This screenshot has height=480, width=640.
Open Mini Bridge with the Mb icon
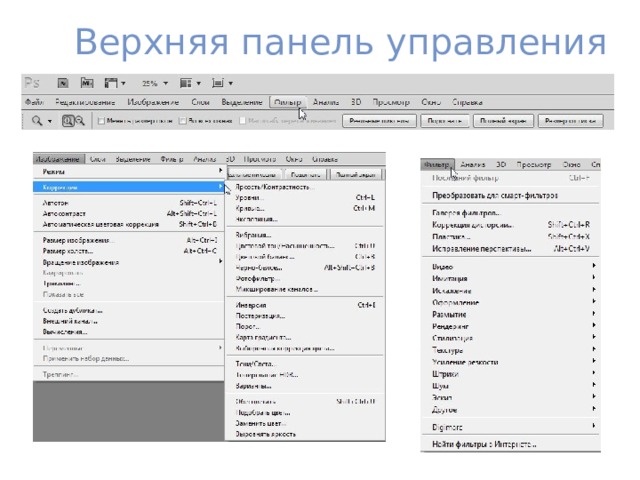87,83
